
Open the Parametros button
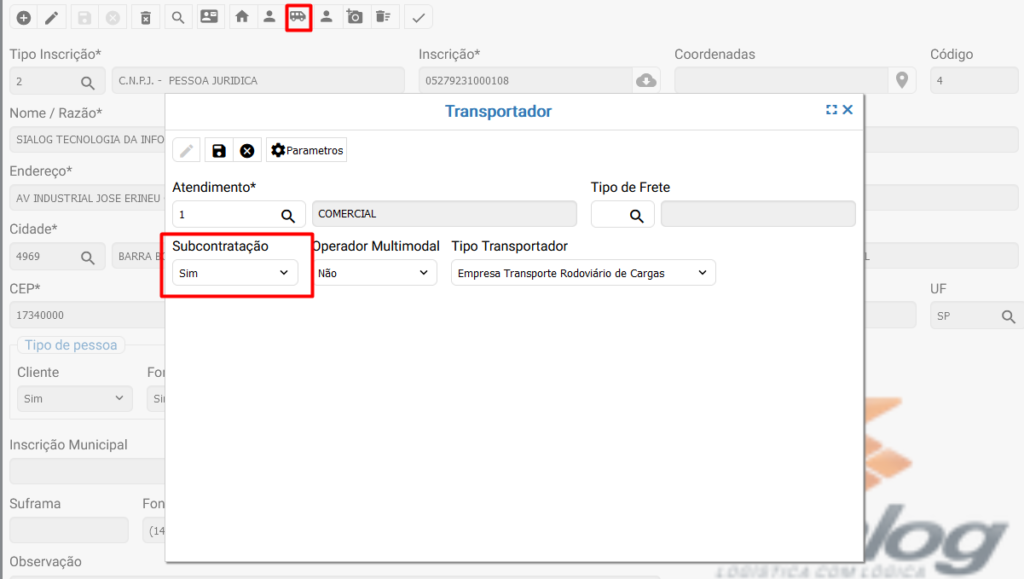click(307, 151)
